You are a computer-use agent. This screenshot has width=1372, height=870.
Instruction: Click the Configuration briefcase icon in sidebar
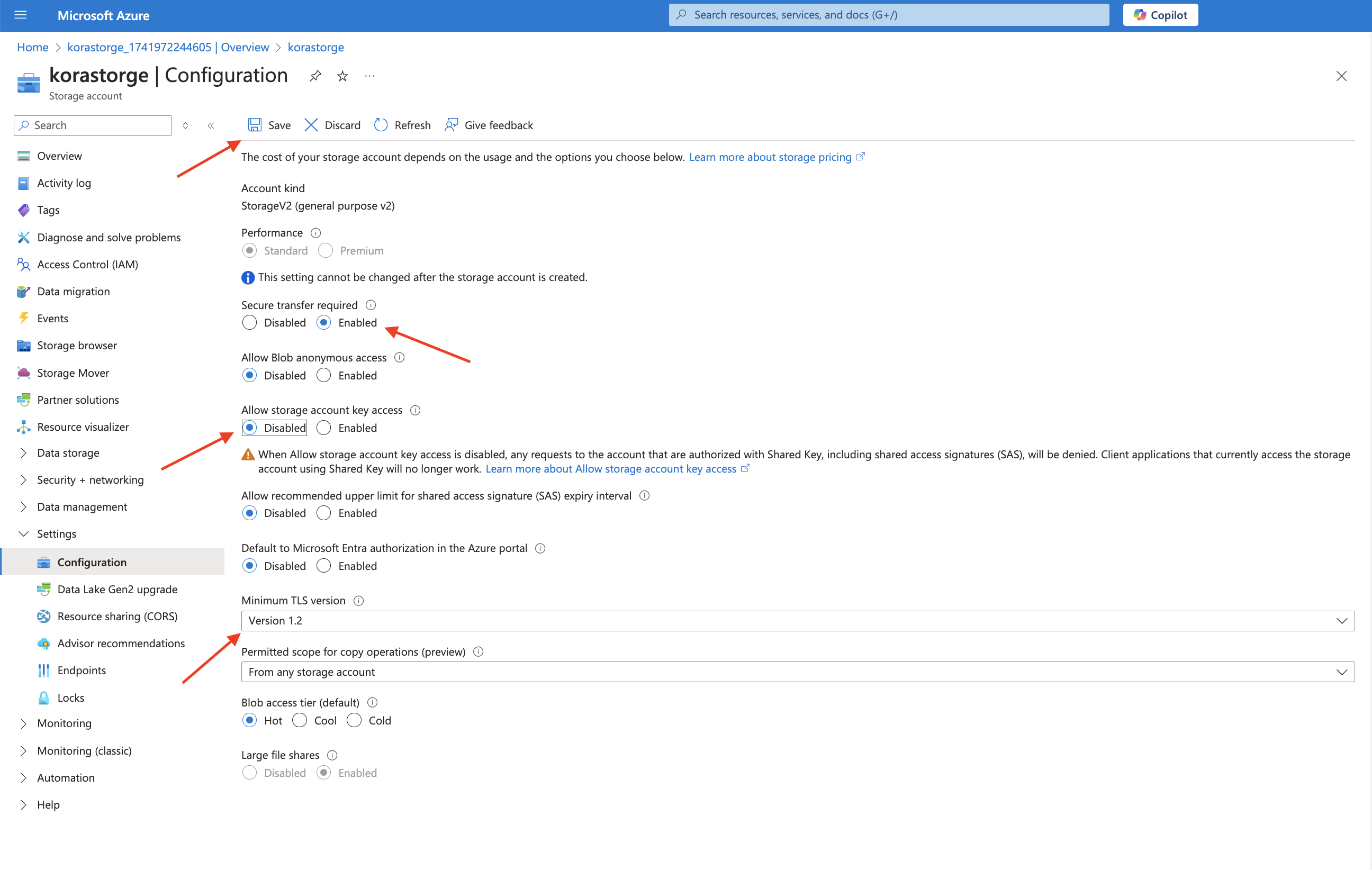[x=44, y=563]
